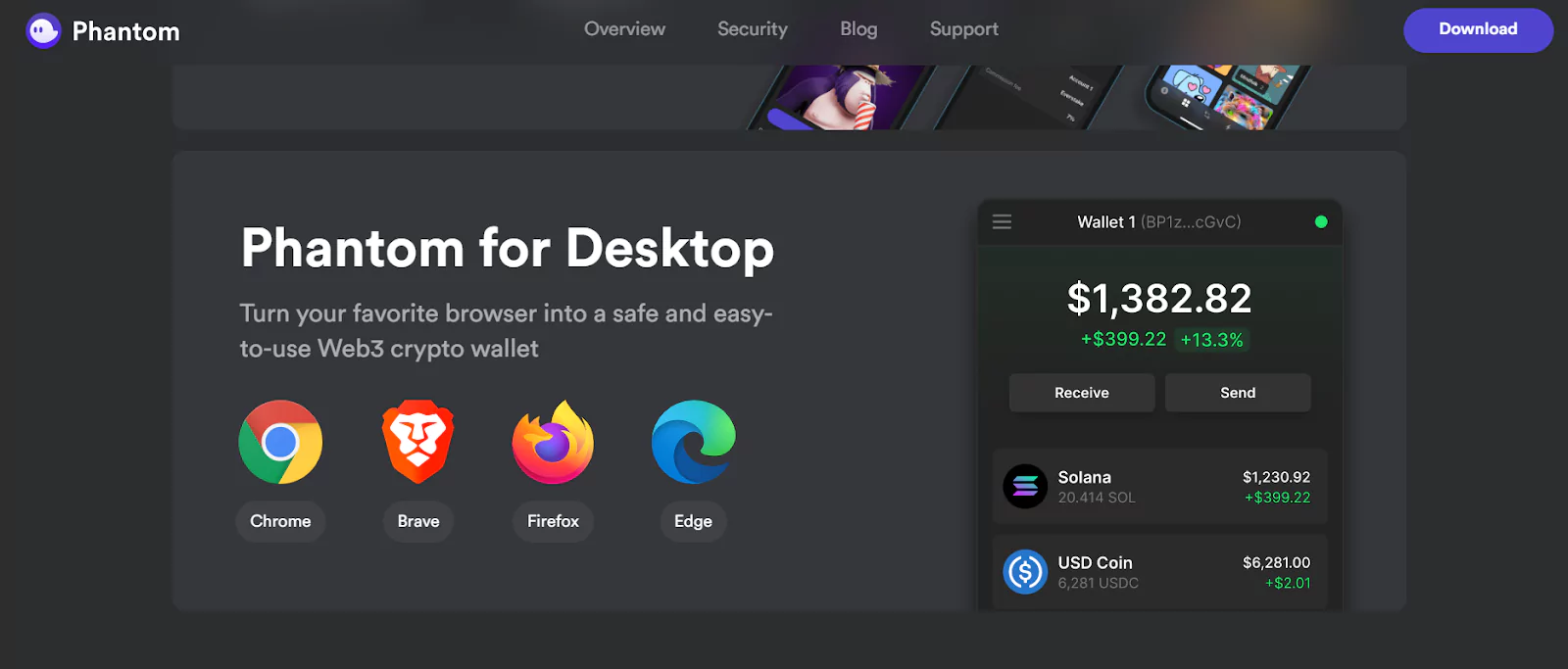
Task: Click the $1,230.92 Solana value
Action: point(1276,477)
